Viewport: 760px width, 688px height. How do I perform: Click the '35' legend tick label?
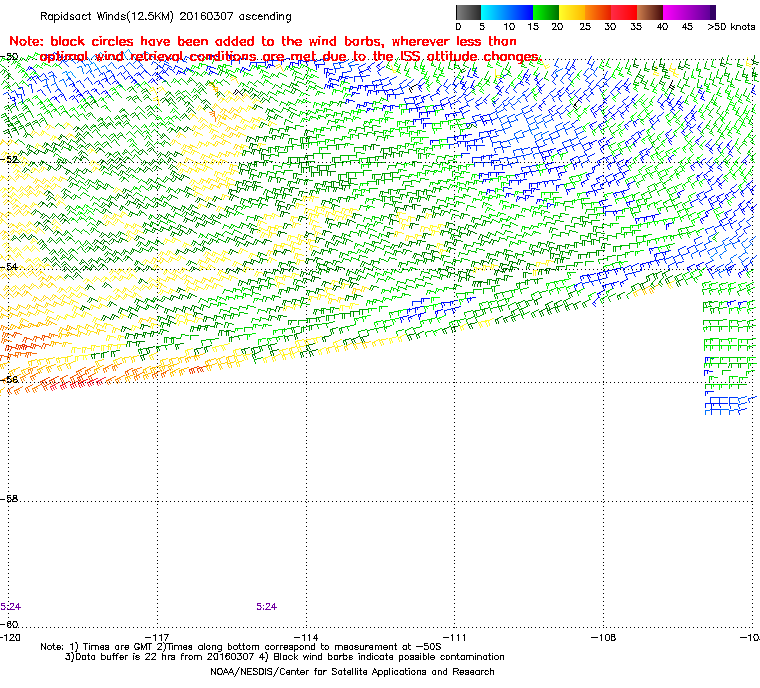pos(636,27)
